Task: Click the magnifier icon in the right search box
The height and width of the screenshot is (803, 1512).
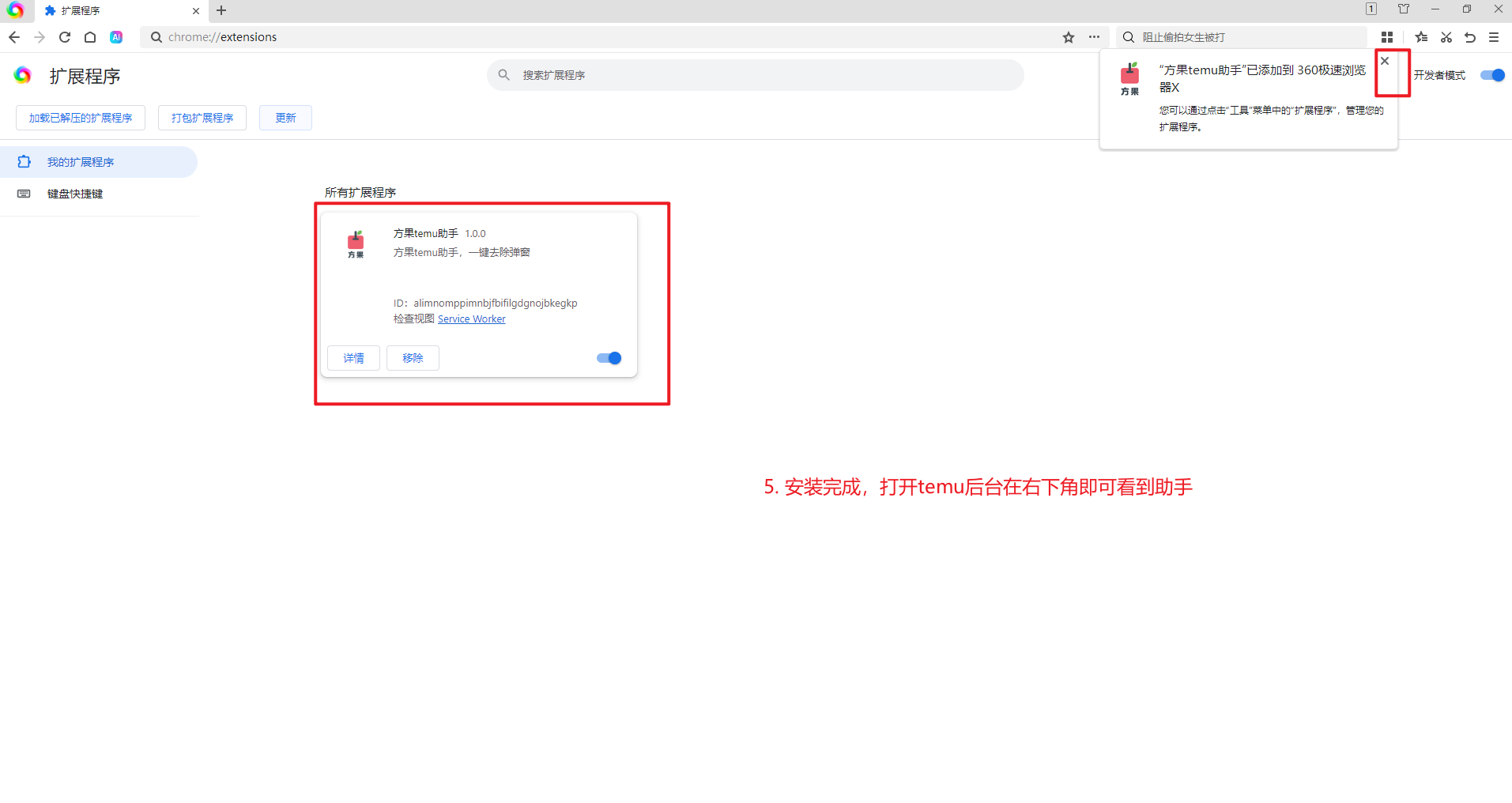Action: 1129,37
